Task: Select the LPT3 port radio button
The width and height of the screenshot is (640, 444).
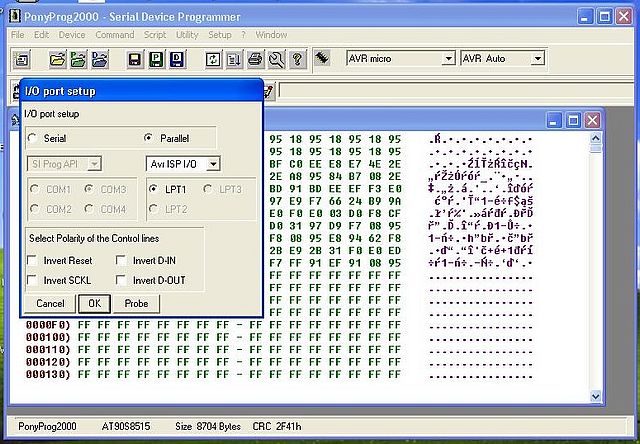Action: coord(208,189)
